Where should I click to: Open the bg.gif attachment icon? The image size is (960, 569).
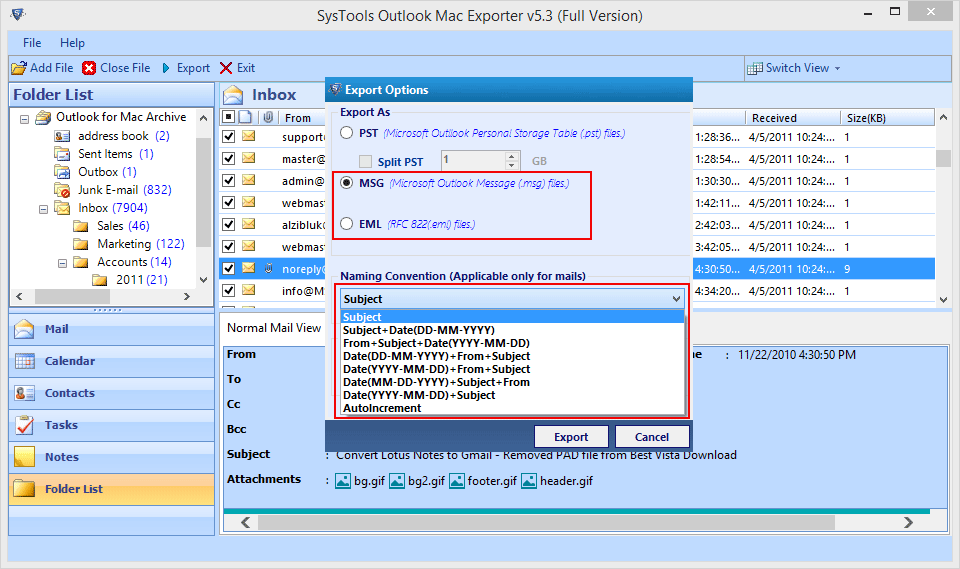[343, 481]
